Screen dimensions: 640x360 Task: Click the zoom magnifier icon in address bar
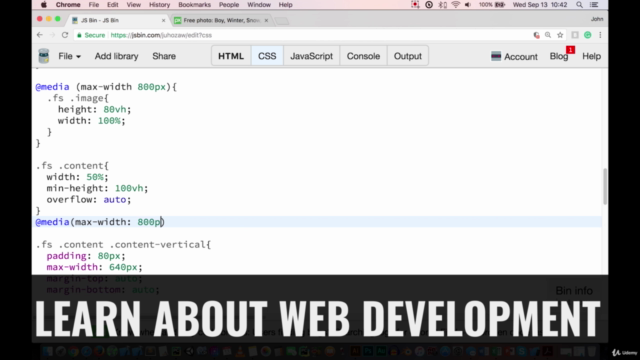(548, 35)
